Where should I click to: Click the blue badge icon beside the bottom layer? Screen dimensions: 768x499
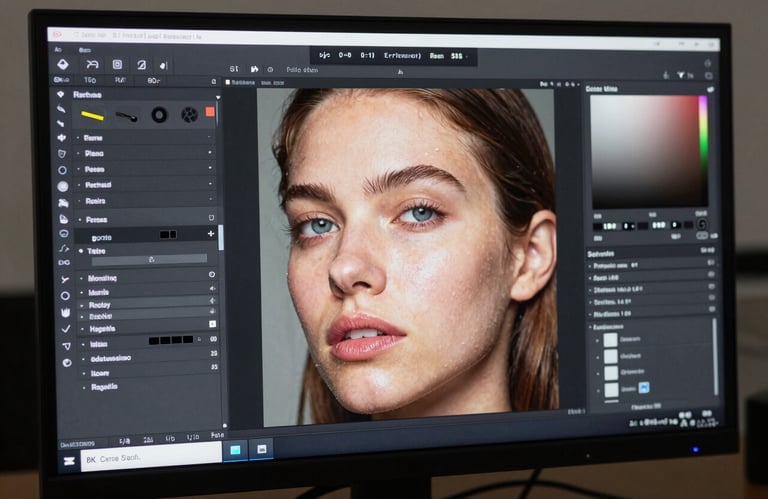click(644, 388)
